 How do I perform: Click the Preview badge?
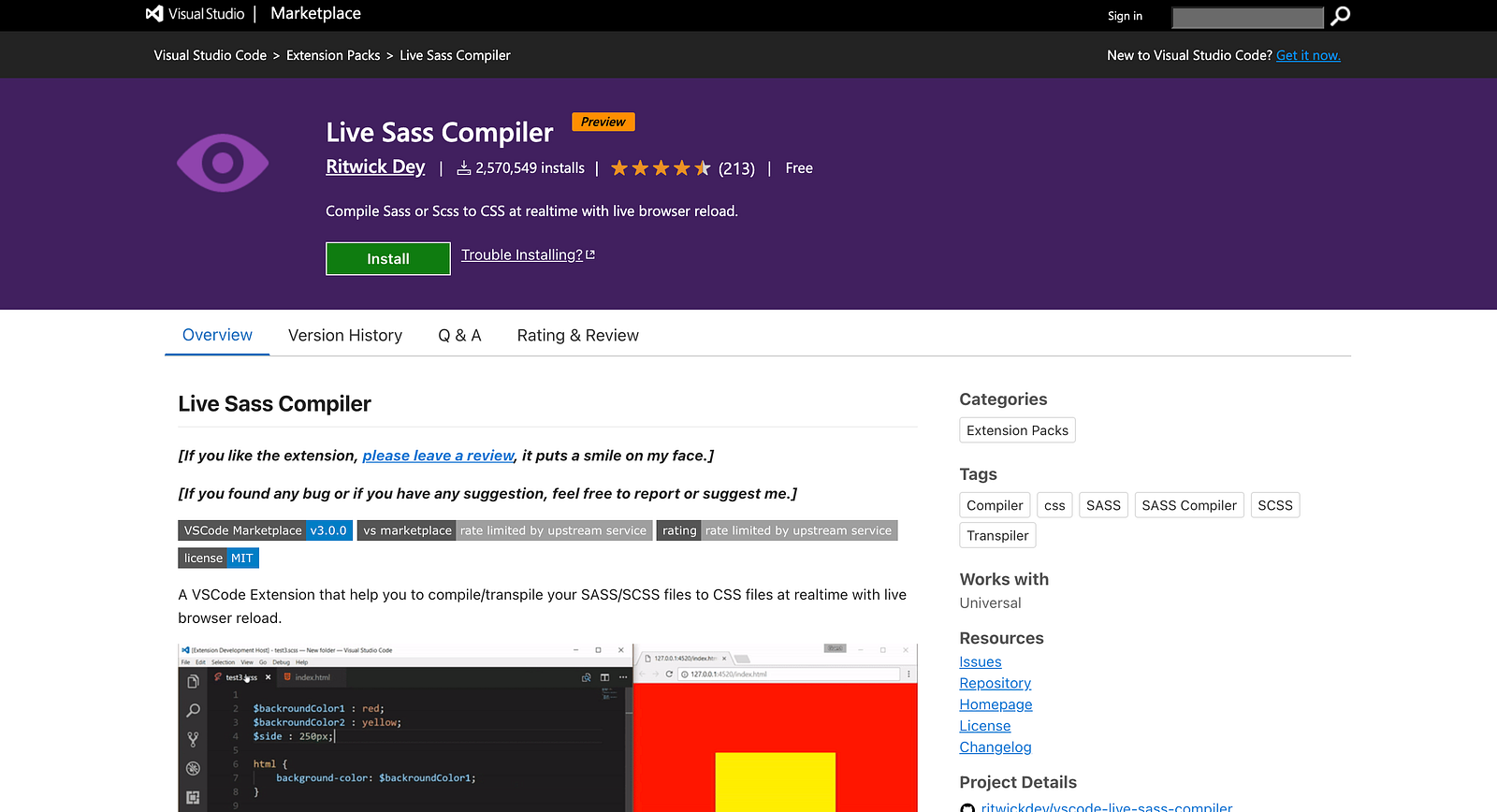point(603,122)
